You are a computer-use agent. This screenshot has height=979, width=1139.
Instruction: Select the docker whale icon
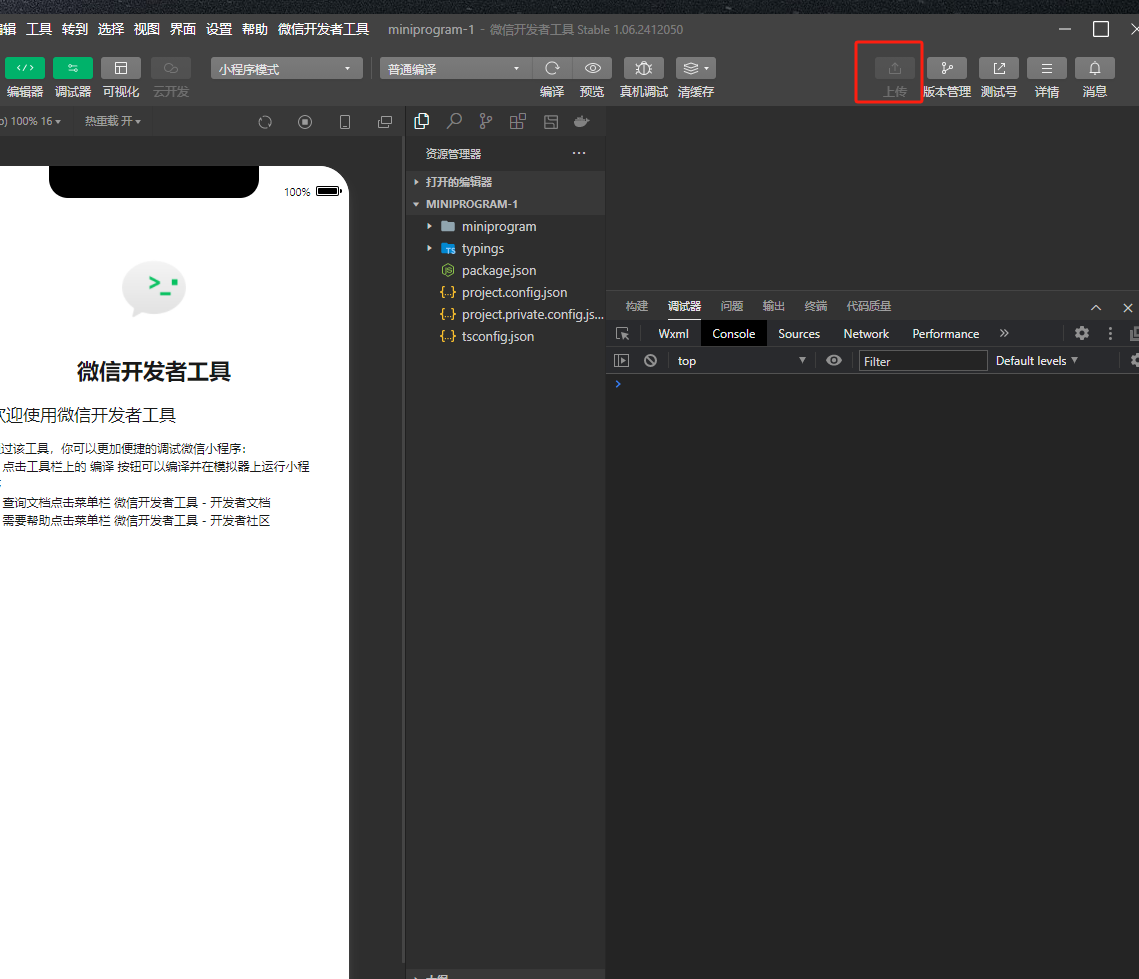582,121
